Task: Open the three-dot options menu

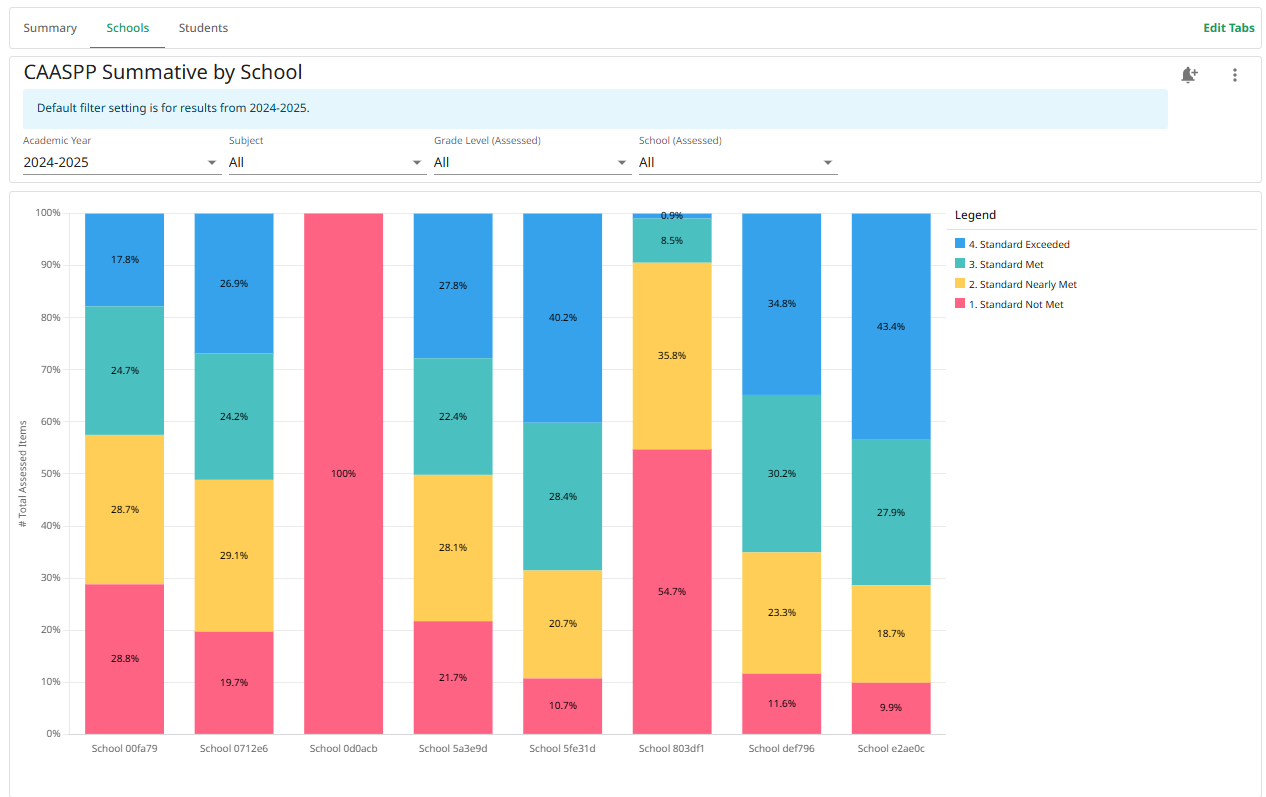Action: click(x=1235, y=75)
